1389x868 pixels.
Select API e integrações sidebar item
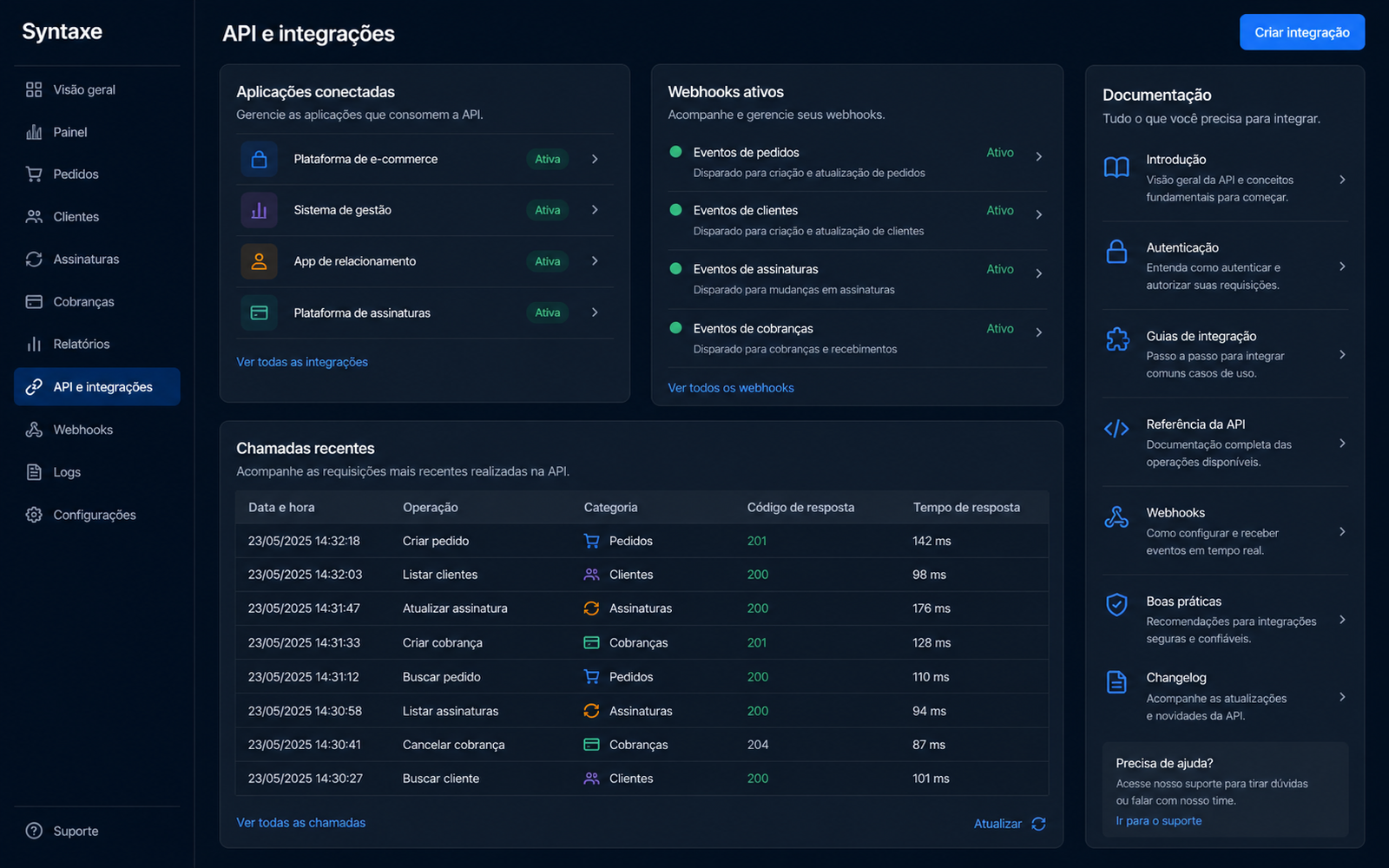(x=96, y=386)
